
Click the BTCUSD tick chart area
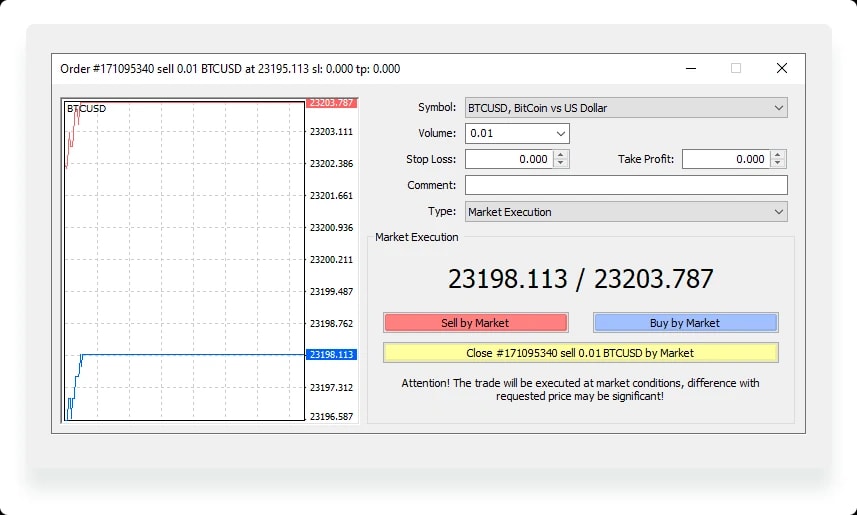click(x=184, y=261)
